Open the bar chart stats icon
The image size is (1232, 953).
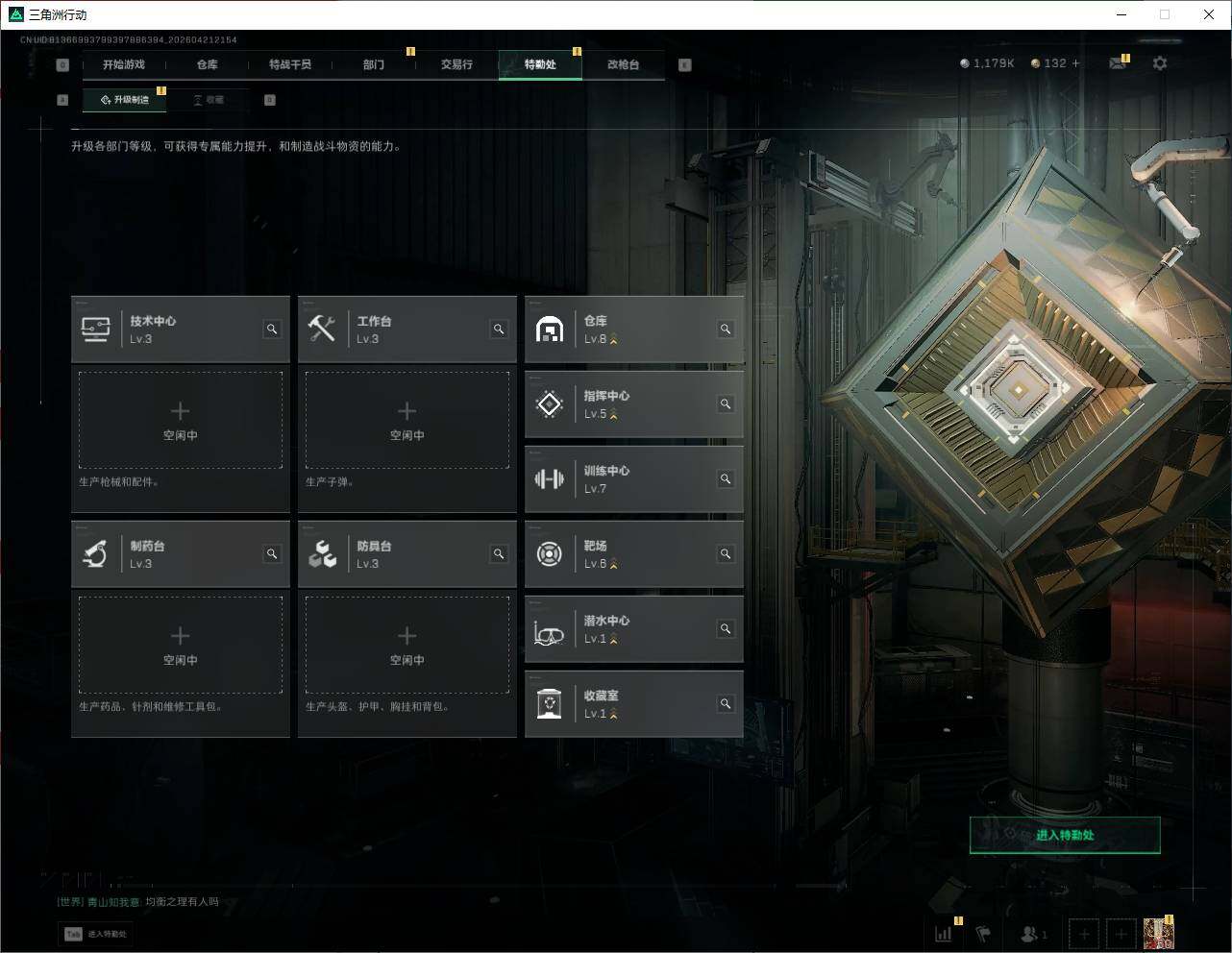pyautogui.click(x=944, y=933)
